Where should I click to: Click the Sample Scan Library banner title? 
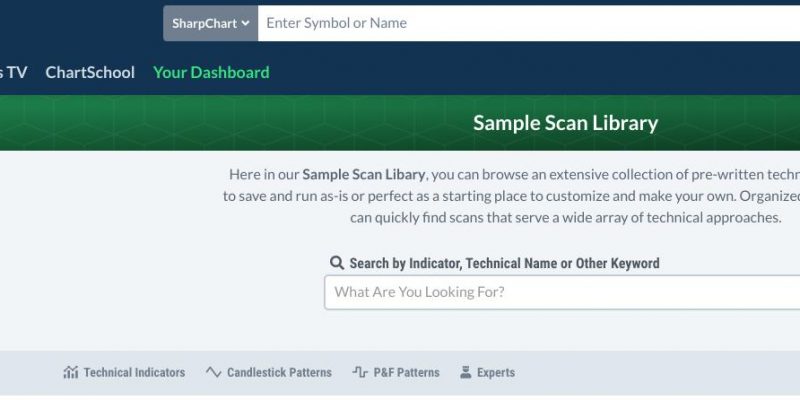click(x=565, y=123)
